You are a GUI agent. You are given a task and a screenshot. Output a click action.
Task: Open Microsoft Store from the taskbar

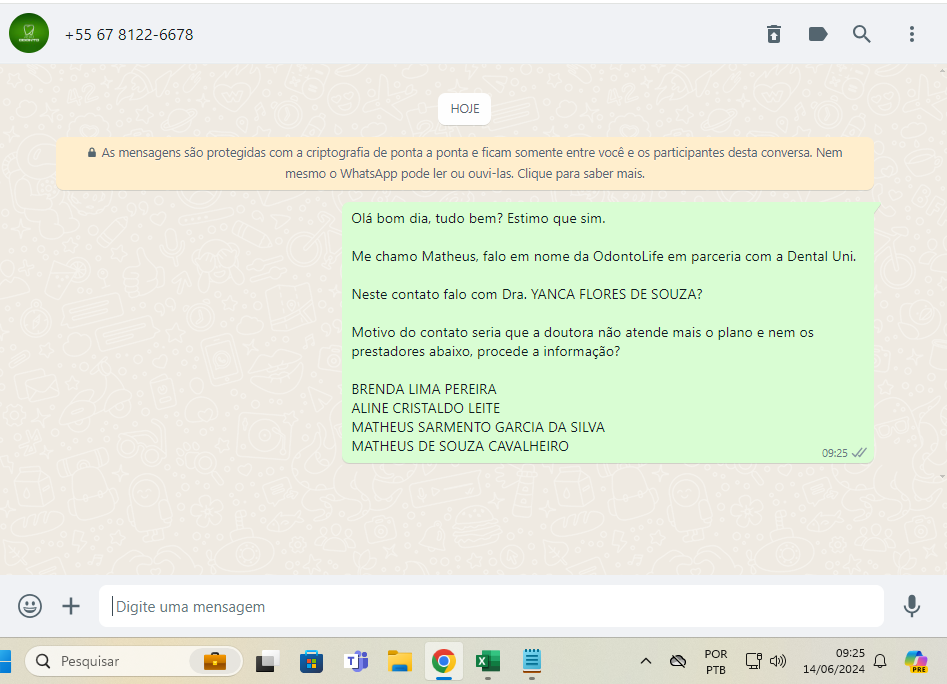(x=311, y=662)
